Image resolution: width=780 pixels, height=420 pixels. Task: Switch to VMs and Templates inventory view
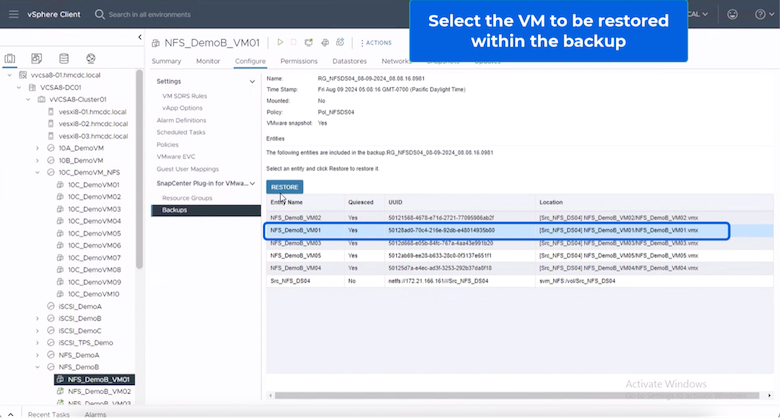37,58
